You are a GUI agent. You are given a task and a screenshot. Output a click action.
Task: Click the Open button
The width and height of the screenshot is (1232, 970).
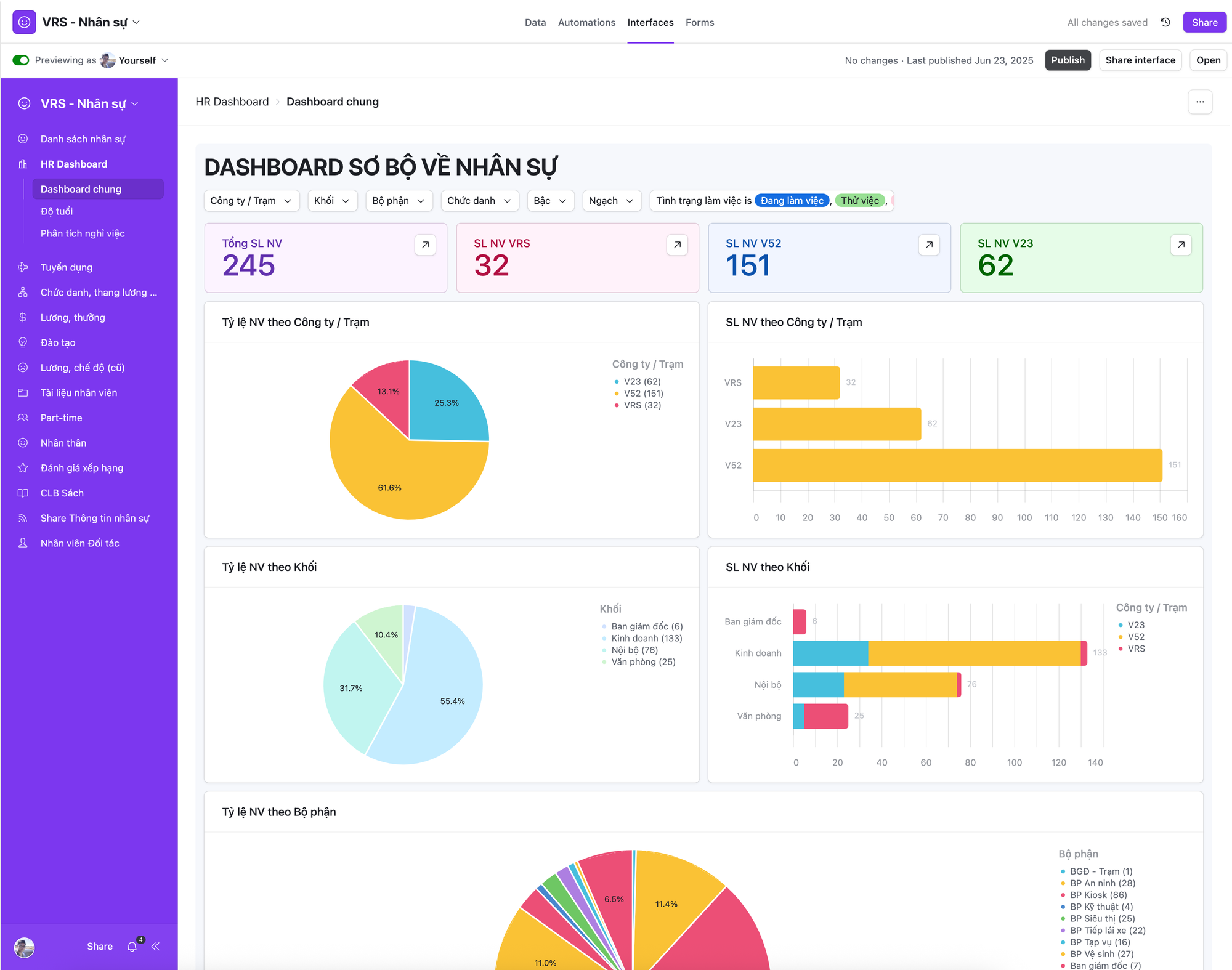click(x=1208, y=60)
